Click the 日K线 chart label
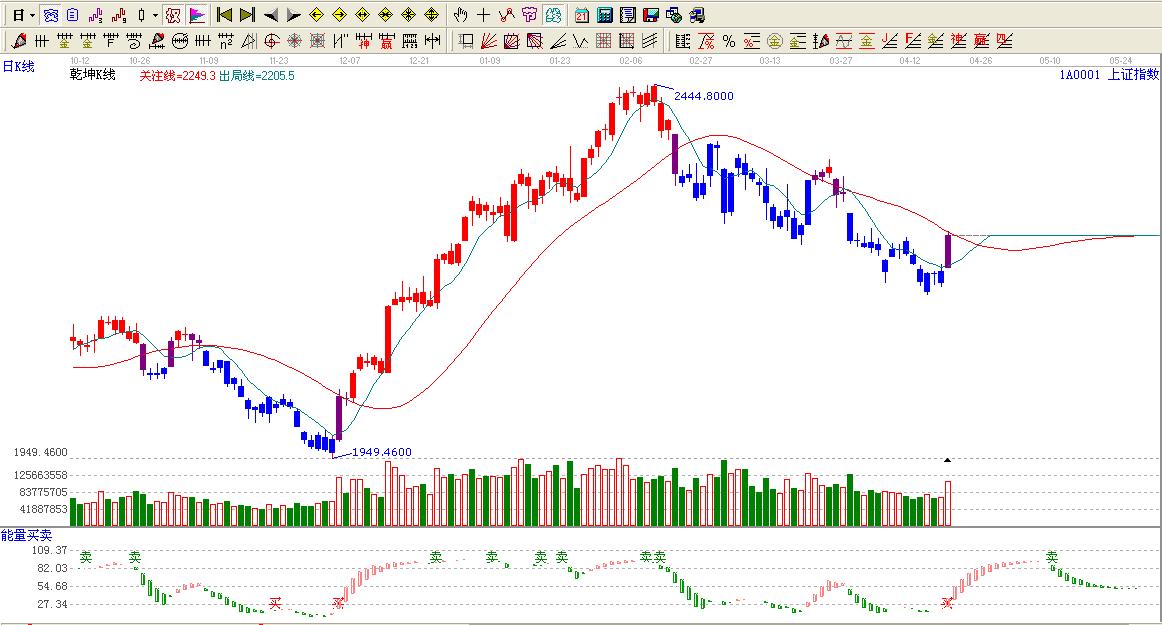This screenshot has height=625, width=1162. [18, 66]
